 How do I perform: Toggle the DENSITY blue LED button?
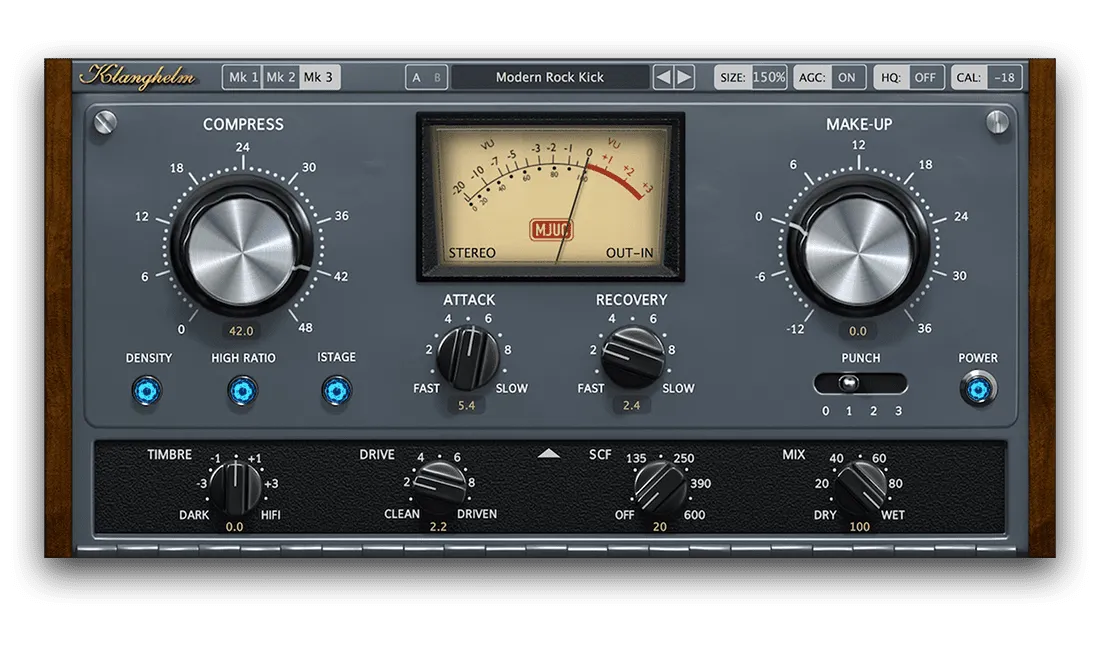pos(147,391)
